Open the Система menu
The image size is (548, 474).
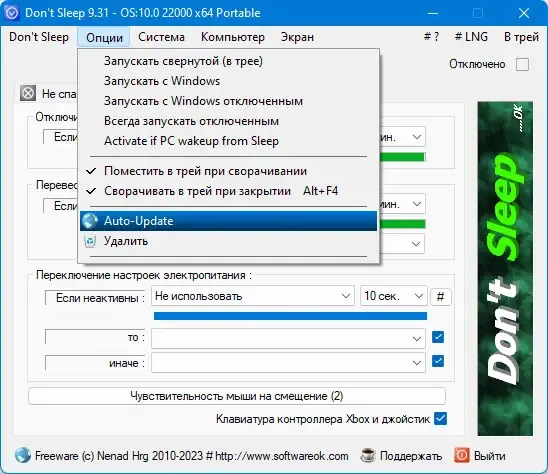tap(161, 37)
